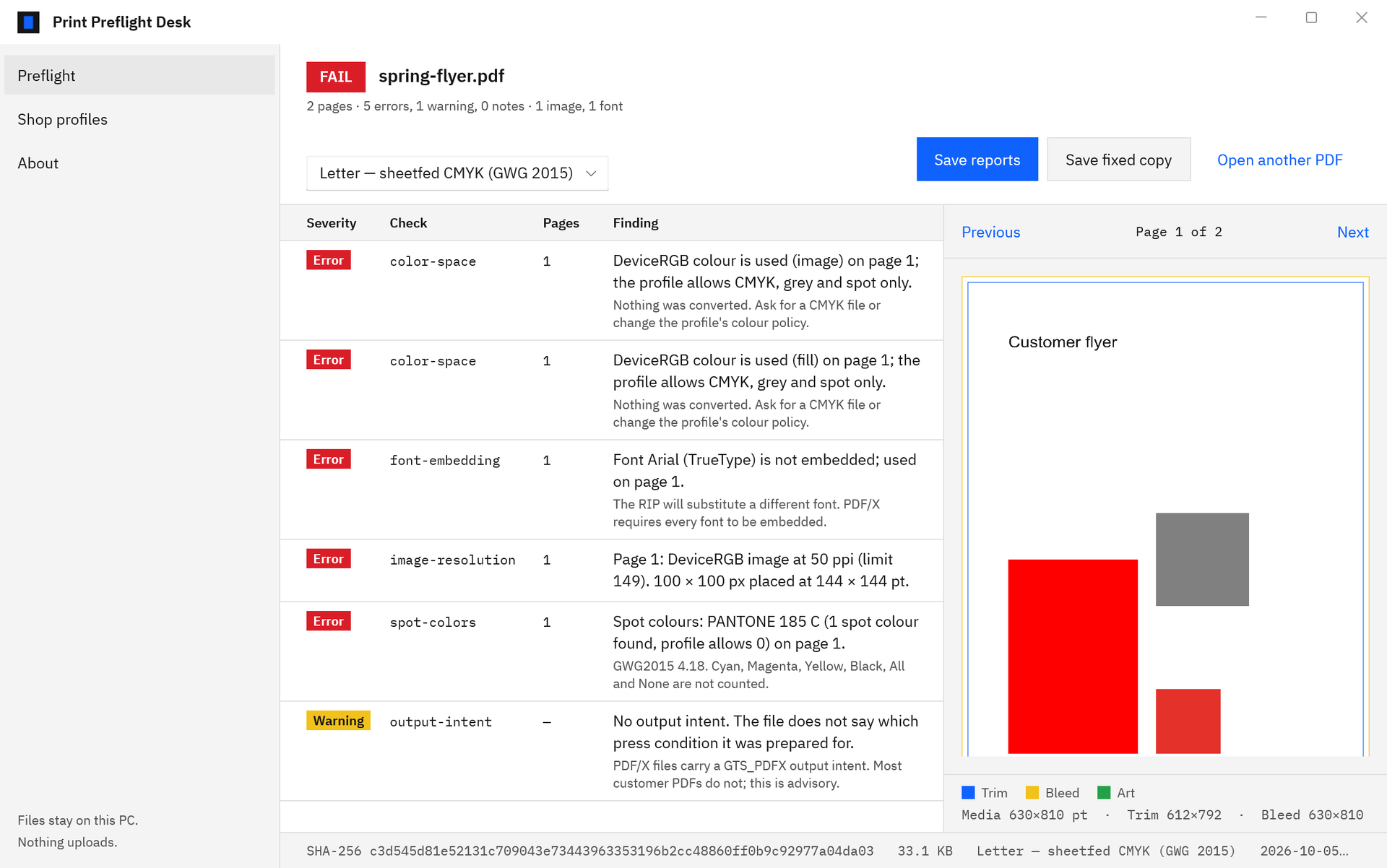Click the Art green legend swatch

click(x=1103, y=793)
